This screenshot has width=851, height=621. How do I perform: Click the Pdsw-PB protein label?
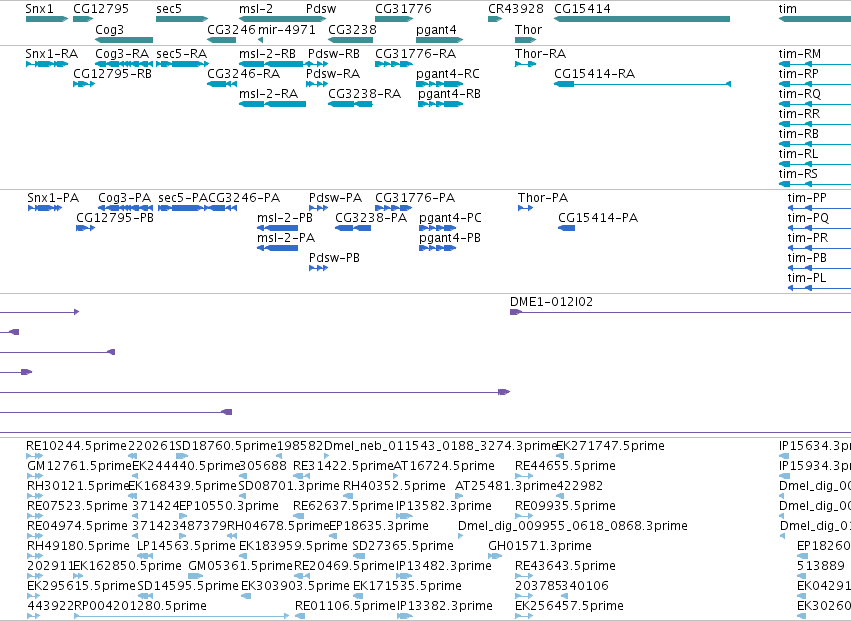tap(334, 258)
